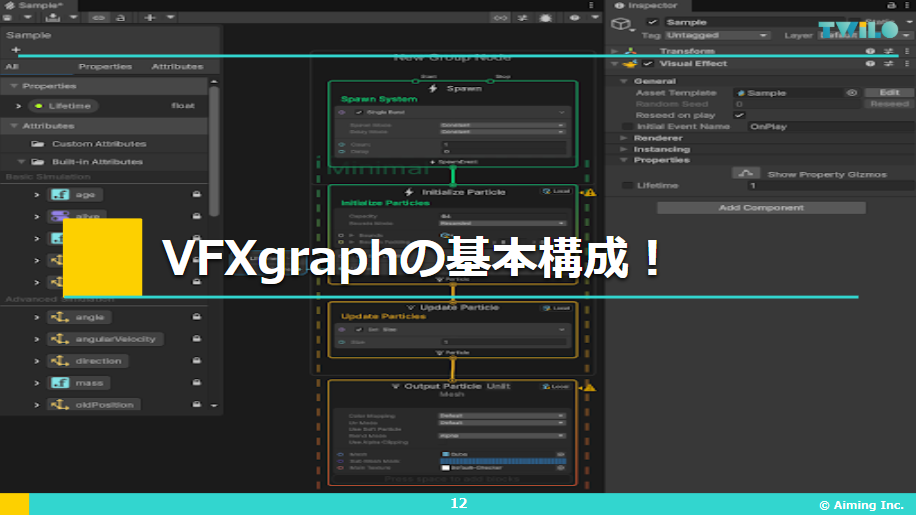Click the Add Component button
Image resolution: width=916 pixels, height=515 pixels.
(761, 208)
